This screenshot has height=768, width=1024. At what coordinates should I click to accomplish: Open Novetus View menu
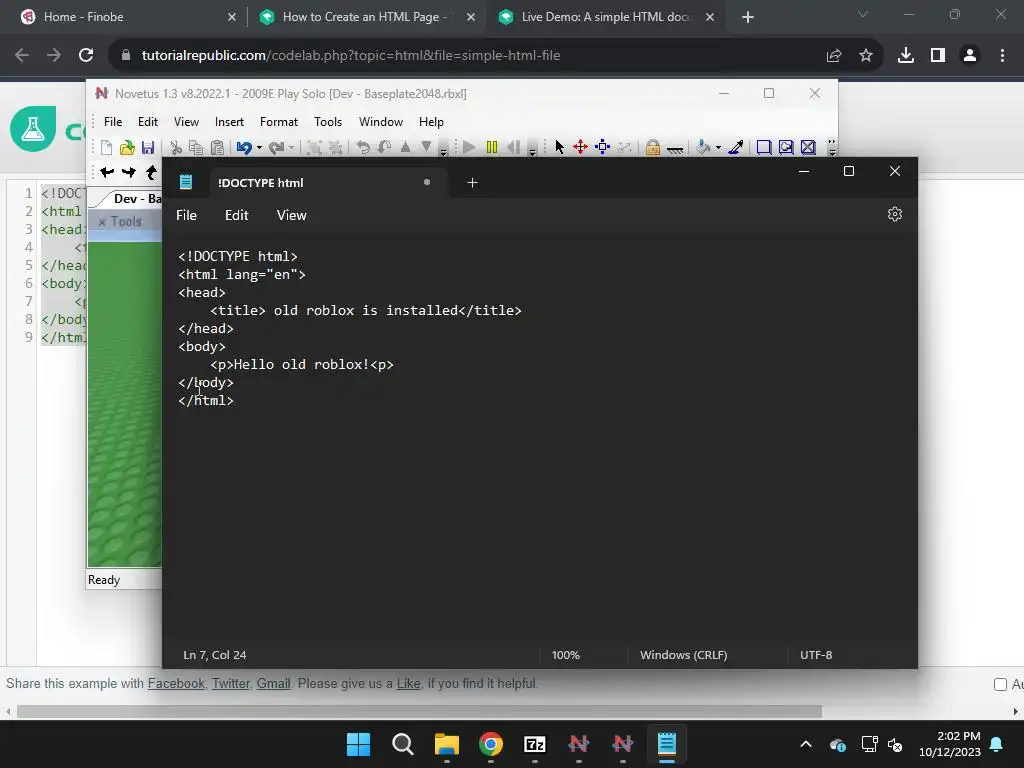coord(186,121)
